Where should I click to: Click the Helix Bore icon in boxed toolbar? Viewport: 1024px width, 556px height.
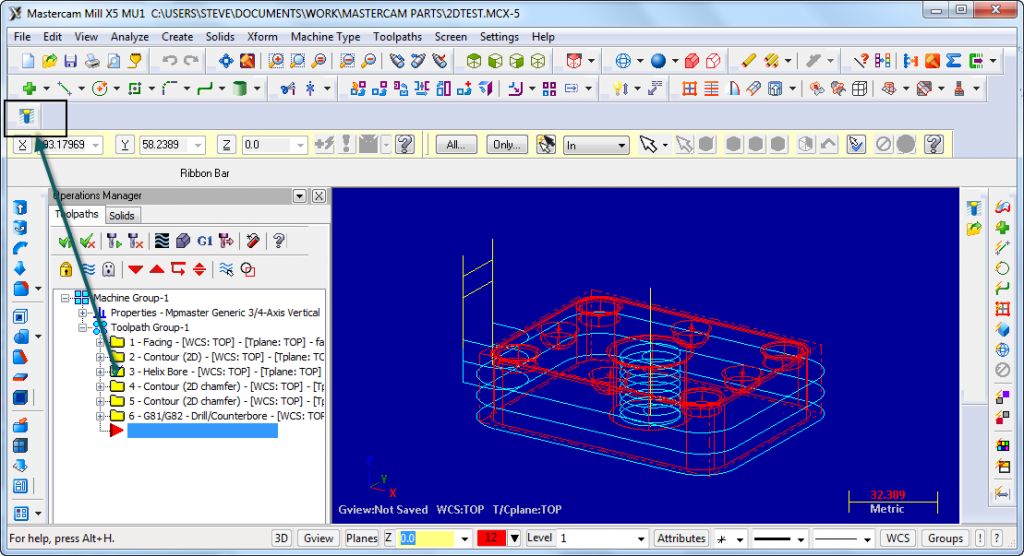point(26,116)
